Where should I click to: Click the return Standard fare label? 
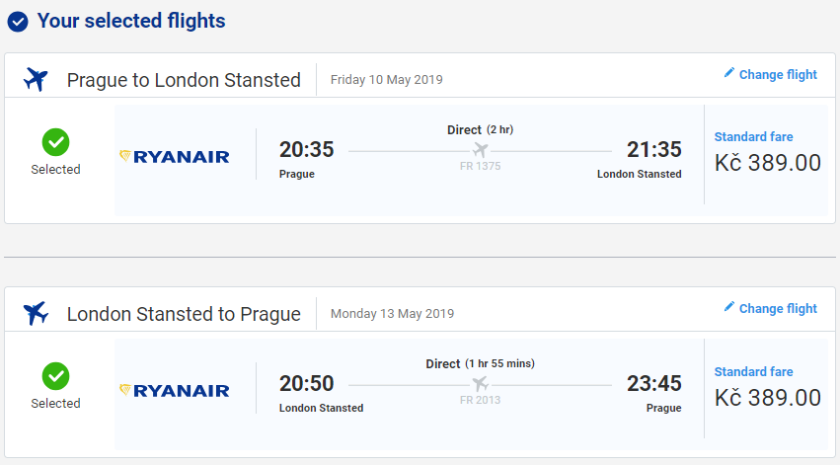tap(754, 372)
